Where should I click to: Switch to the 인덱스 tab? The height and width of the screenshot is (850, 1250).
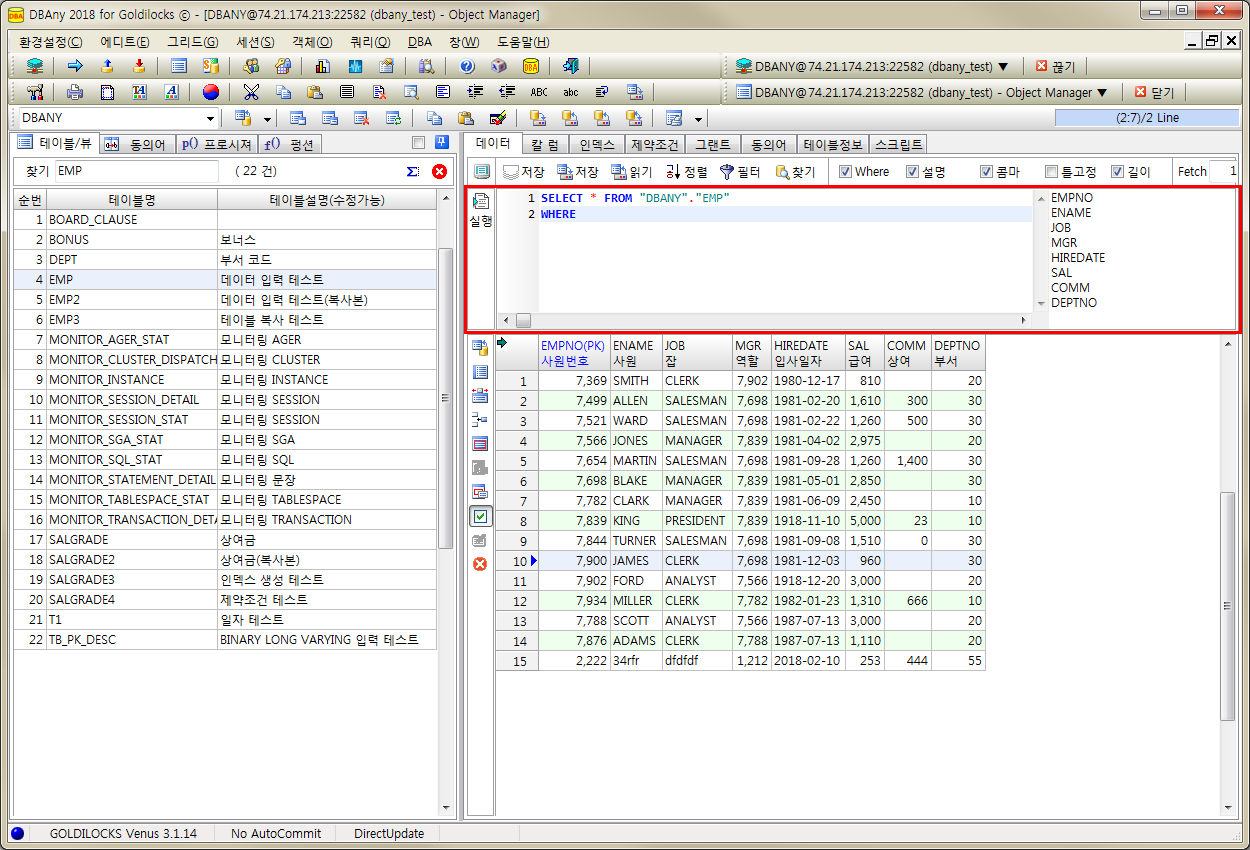click(x=598, y=144)
